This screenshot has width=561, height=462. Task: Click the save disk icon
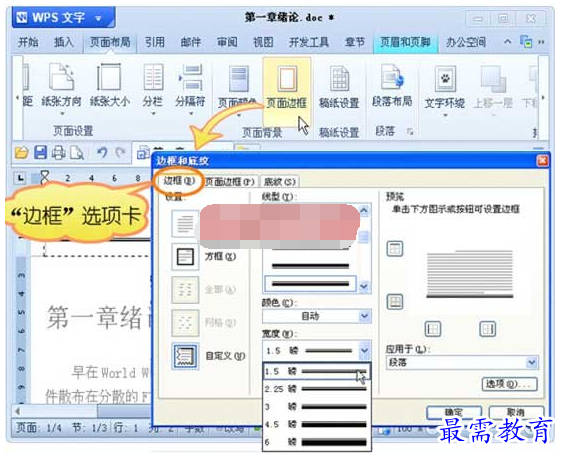(40, 153)
